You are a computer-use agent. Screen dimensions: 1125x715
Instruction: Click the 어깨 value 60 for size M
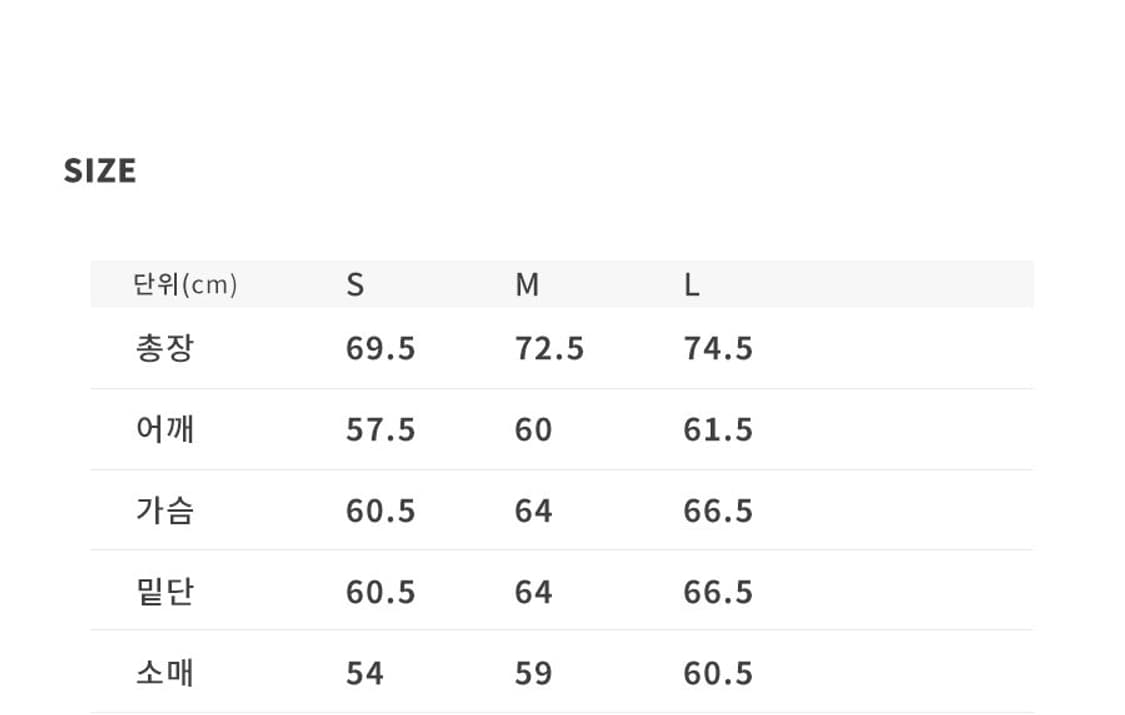533,429
